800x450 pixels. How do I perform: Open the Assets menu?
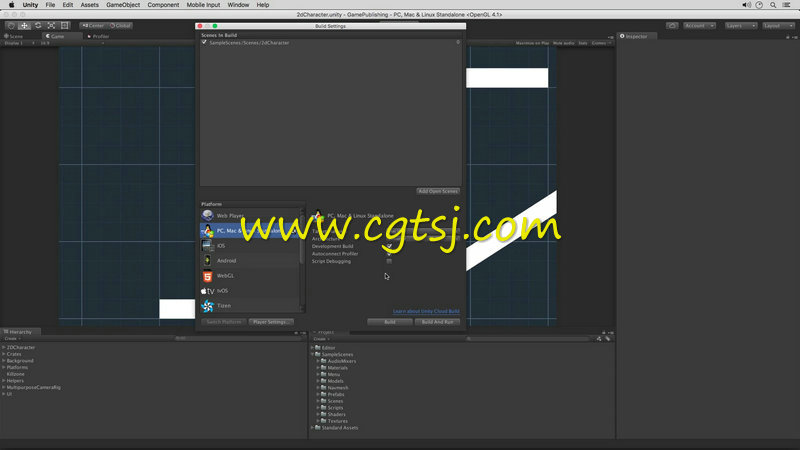pyautogui.click(x=89, y=5)
